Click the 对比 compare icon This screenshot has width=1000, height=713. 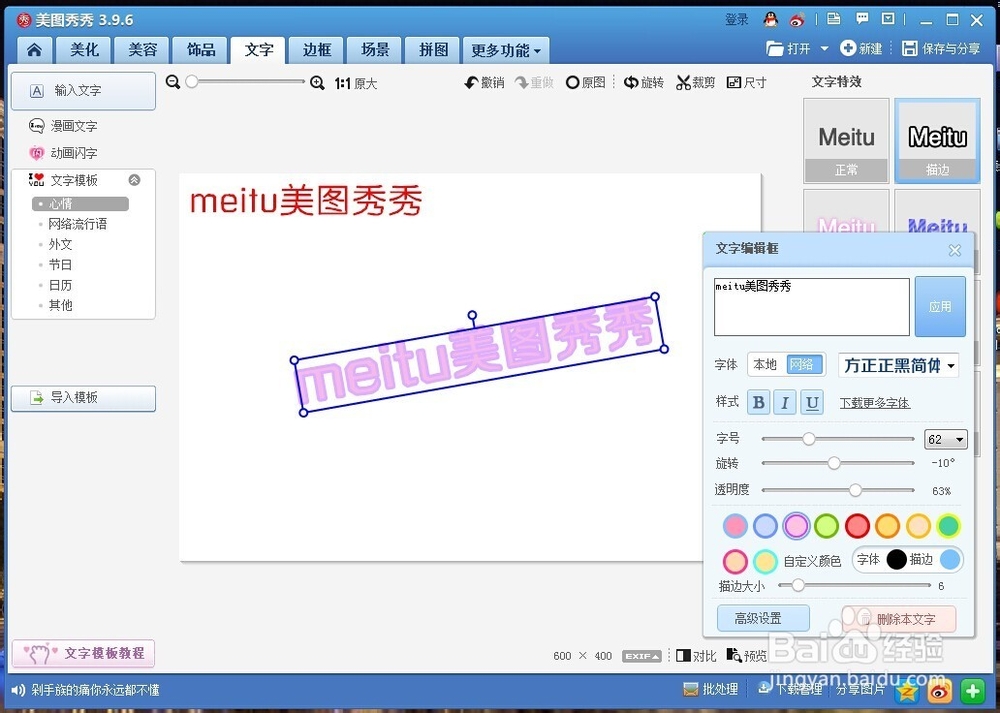tap(696, 656)
